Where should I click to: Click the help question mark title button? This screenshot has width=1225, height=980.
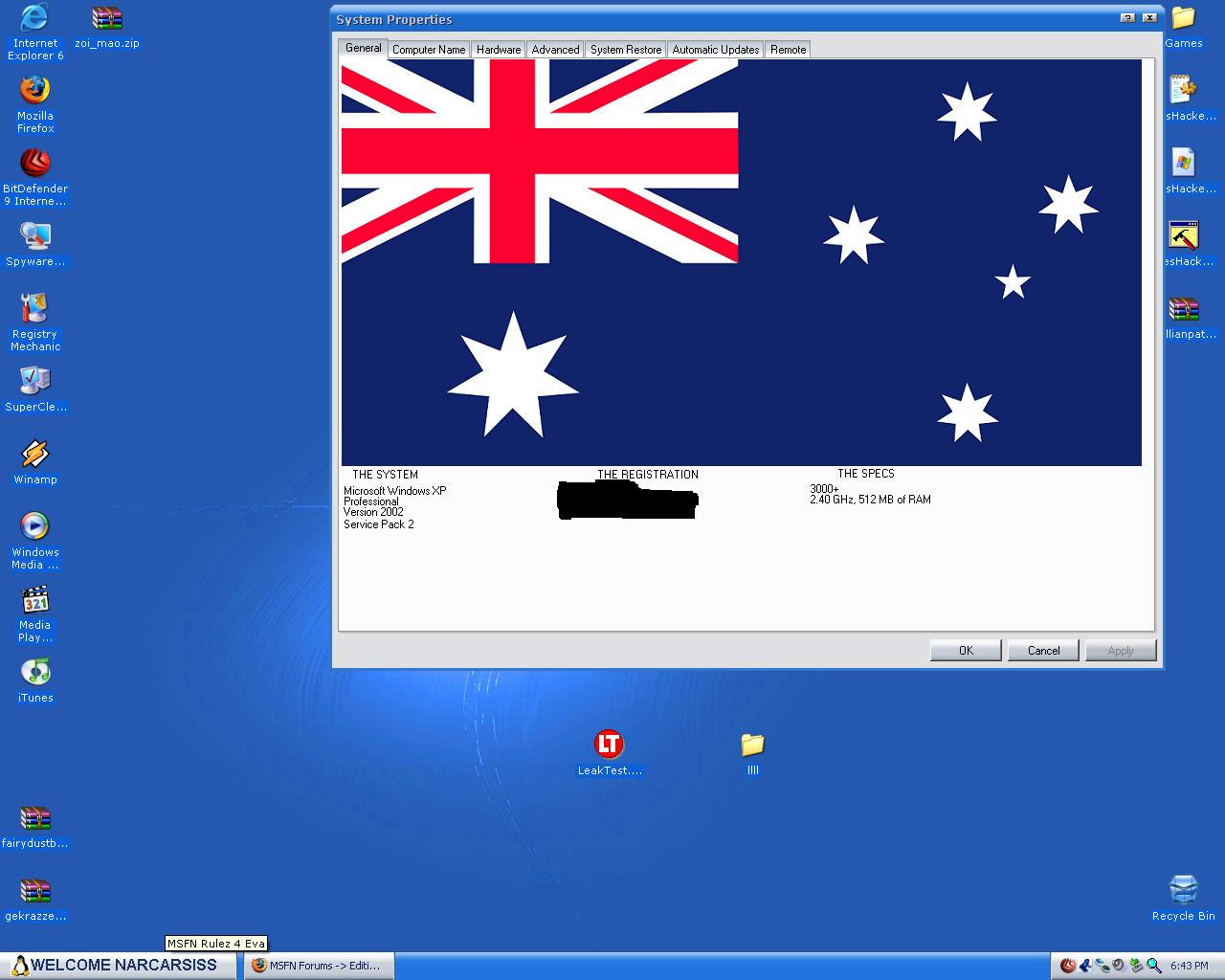[1127, 17]
